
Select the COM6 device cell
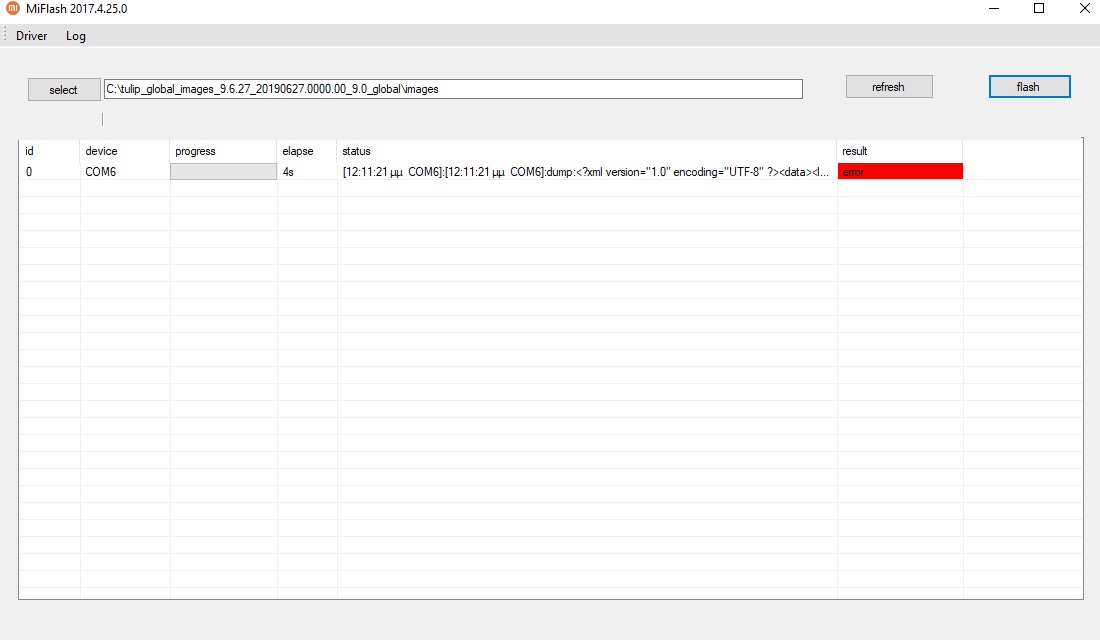[101, 172]
